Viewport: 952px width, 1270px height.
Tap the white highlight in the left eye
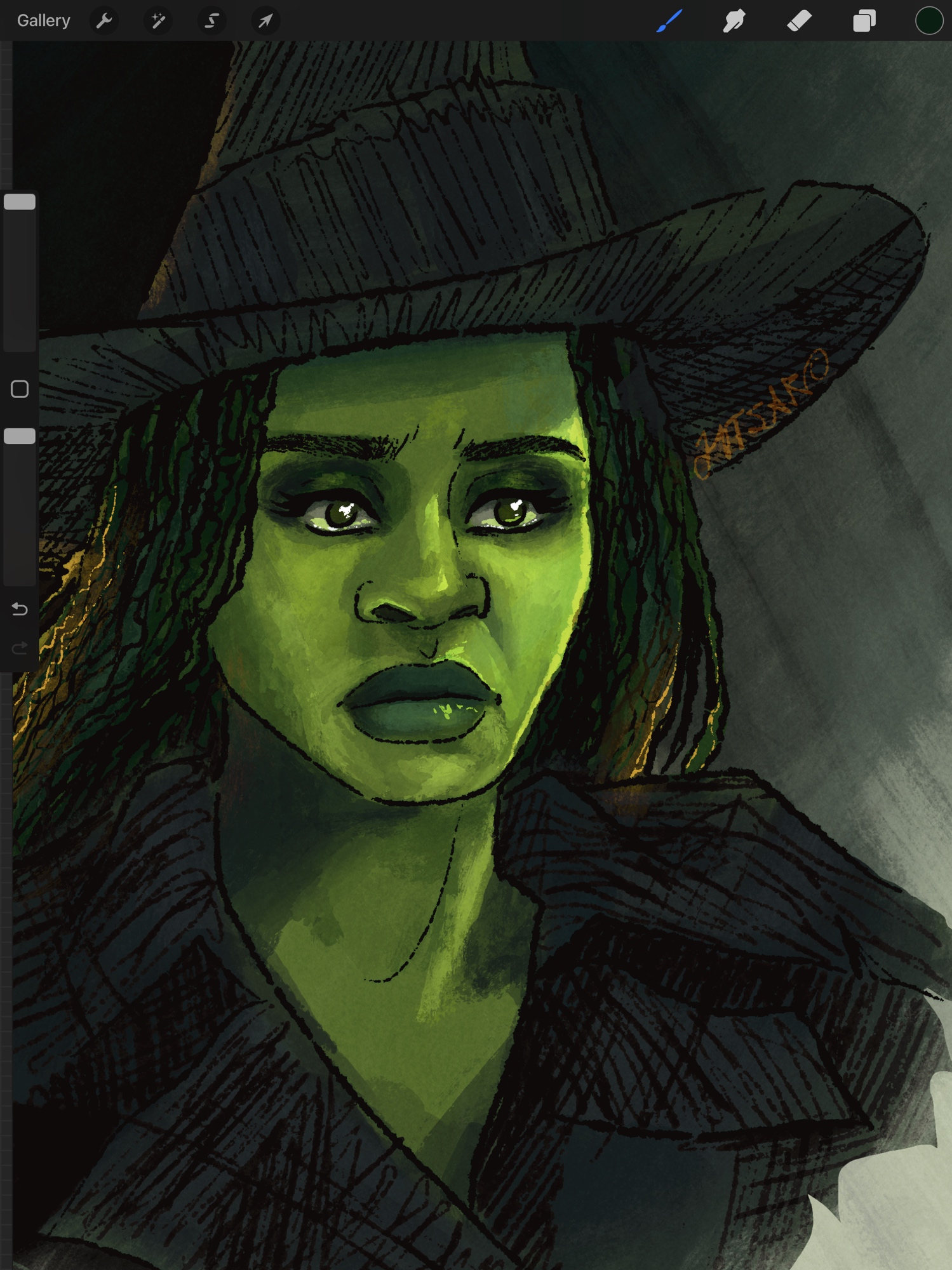point(347,509)
